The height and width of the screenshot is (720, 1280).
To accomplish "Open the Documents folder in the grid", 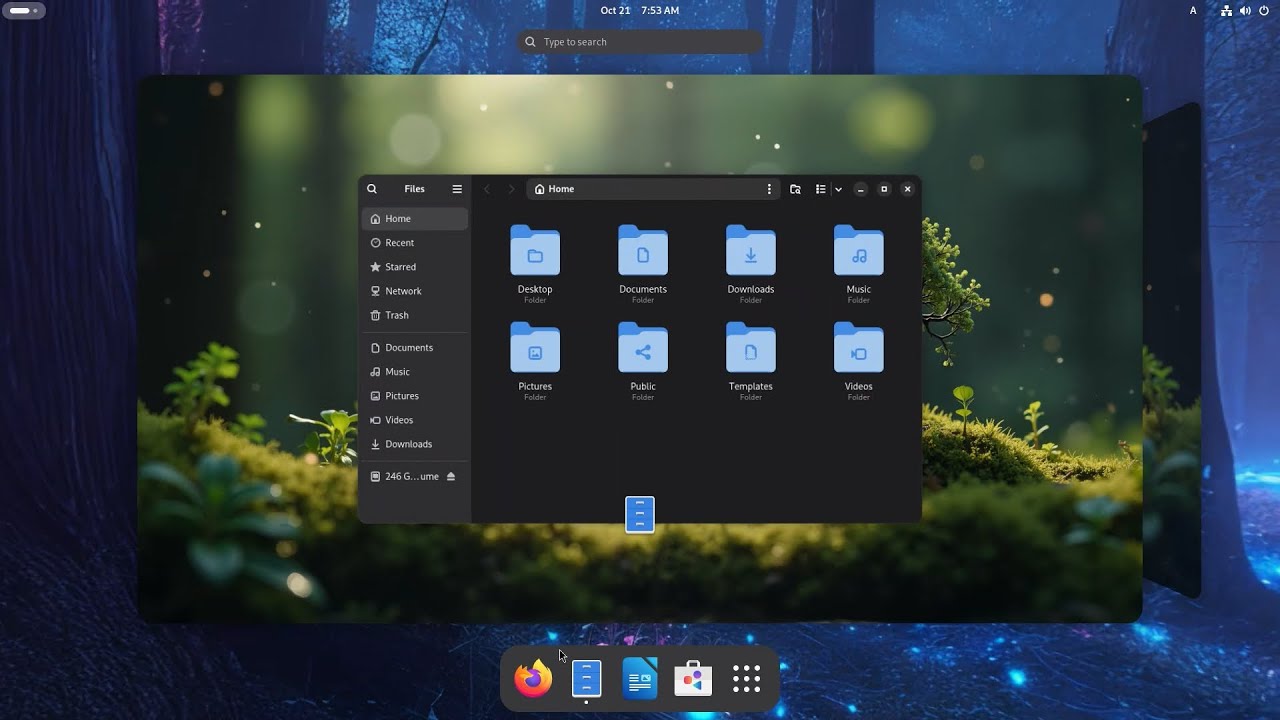I will (x=643, y=250).
